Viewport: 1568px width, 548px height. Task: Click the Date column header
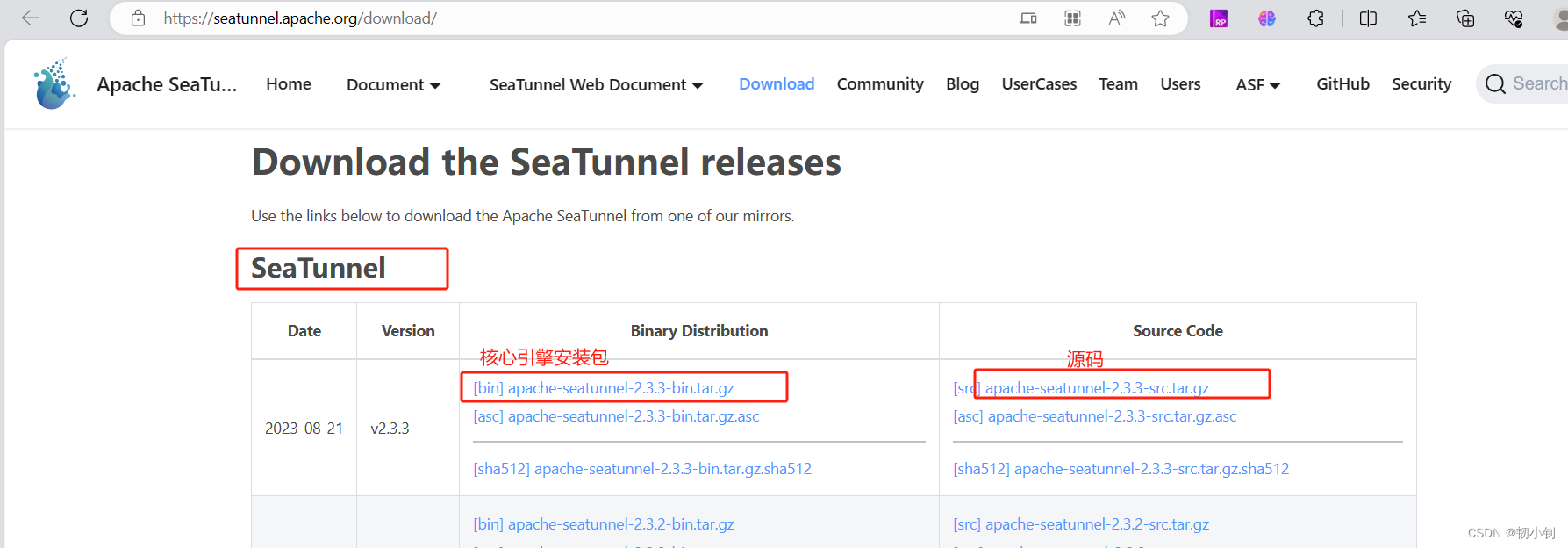click(x=304, y=331)
